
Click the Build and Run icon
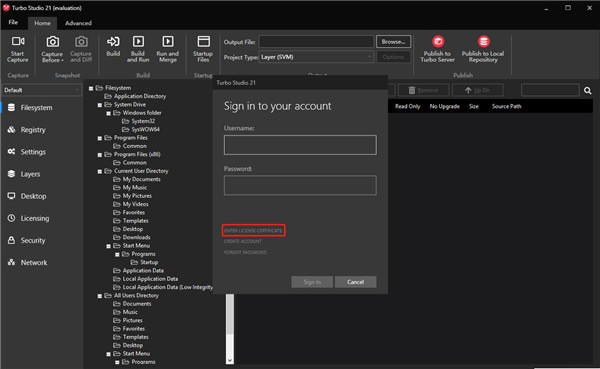[x=138, y=41]
